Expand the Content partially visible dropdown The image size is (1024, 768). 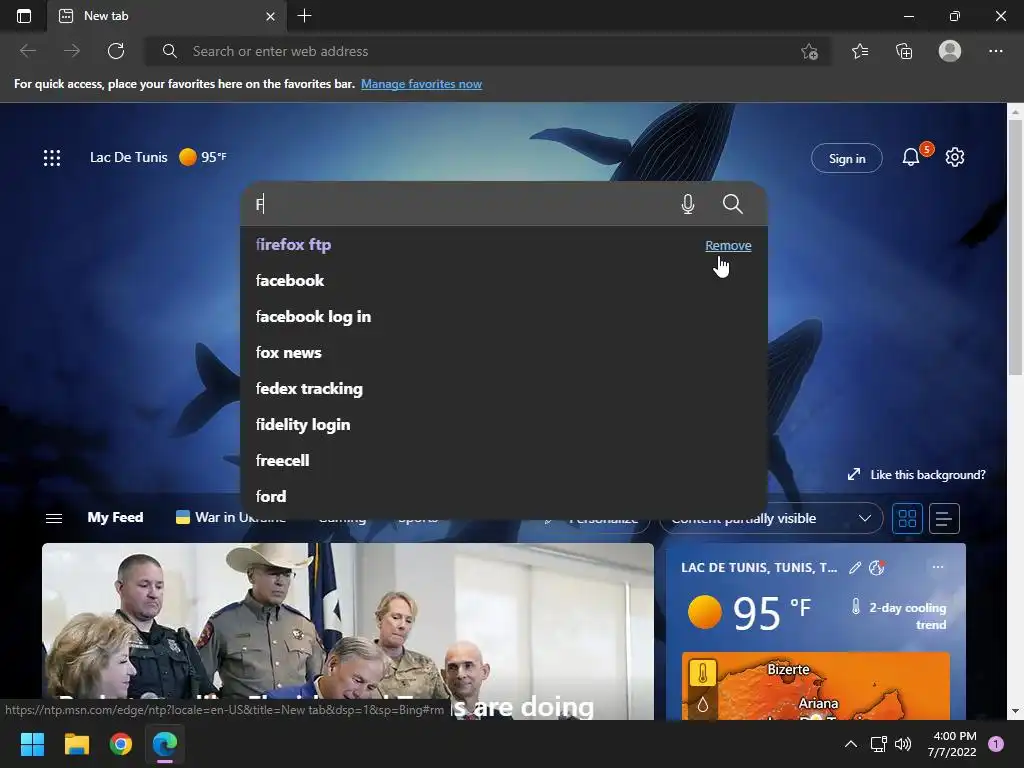(x=771, y=519)
